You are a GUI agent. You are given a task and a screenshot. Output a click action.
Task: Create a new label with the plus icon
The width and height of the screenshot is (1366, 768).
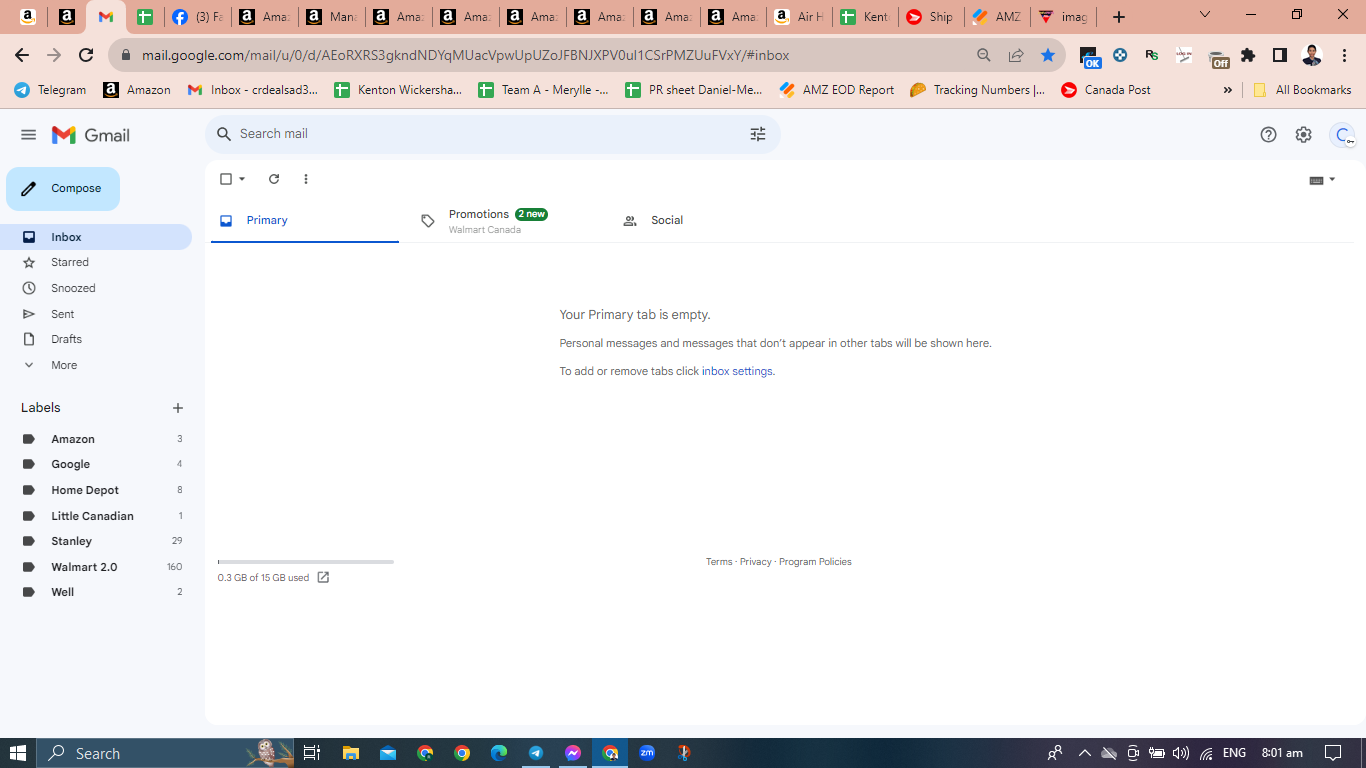(178, 408)
